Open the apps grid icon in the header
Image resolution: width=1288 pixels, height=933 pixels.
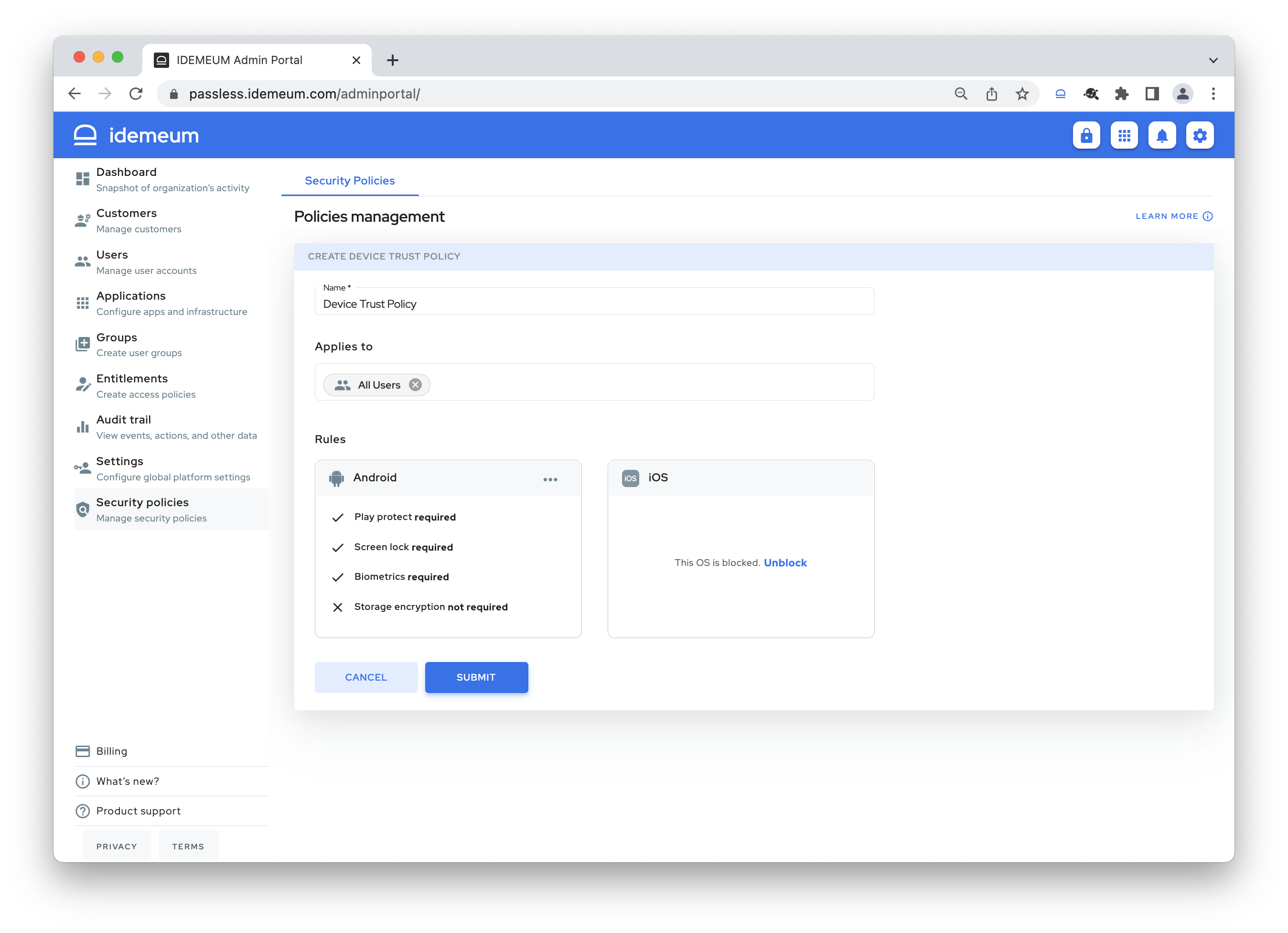click(x=1124, y=135)
